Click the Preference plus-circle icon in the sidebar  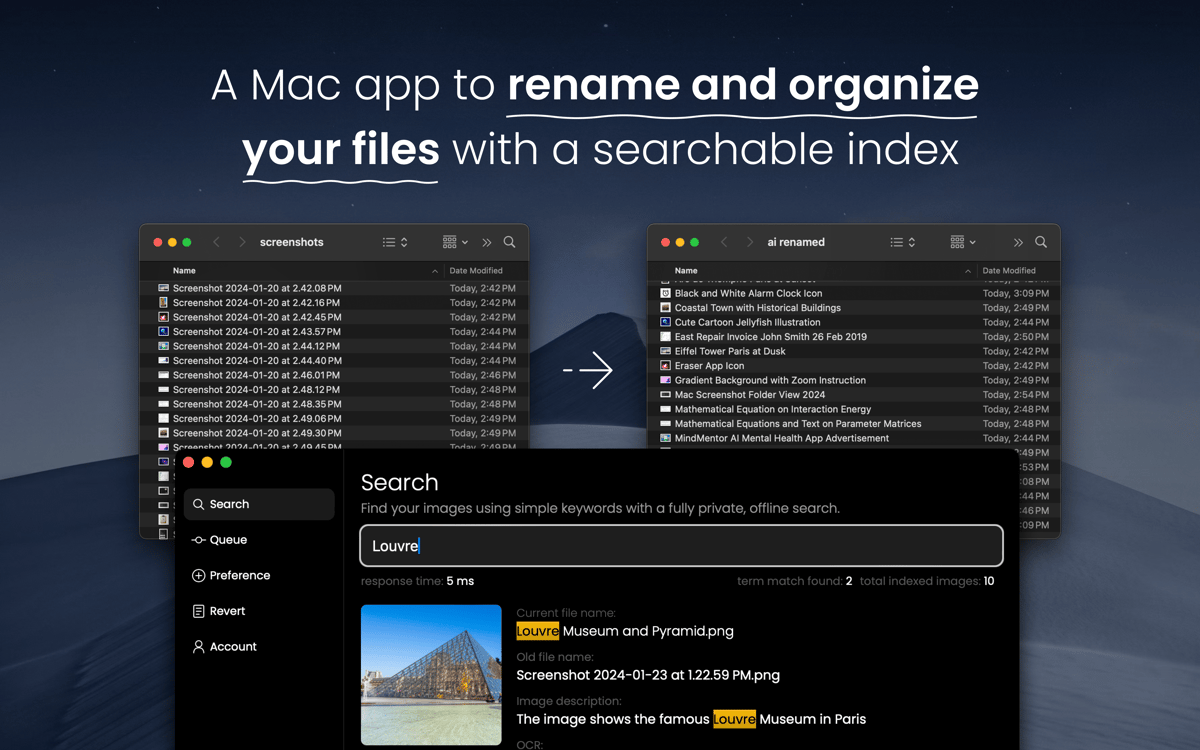coord(198,576)
